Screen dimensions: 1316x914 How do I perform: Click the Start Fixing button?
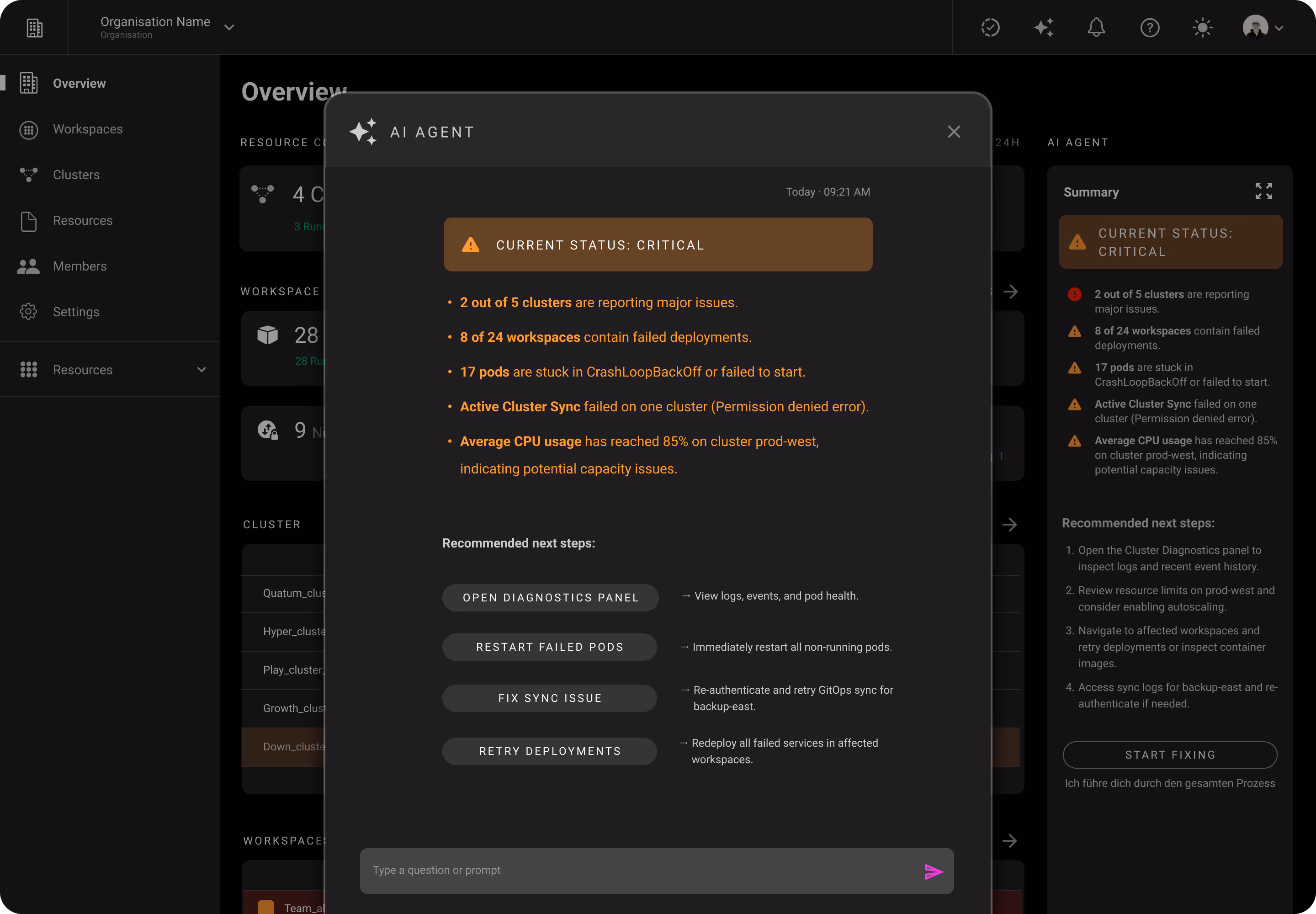pyautogui.click(x=1169, y=755)
